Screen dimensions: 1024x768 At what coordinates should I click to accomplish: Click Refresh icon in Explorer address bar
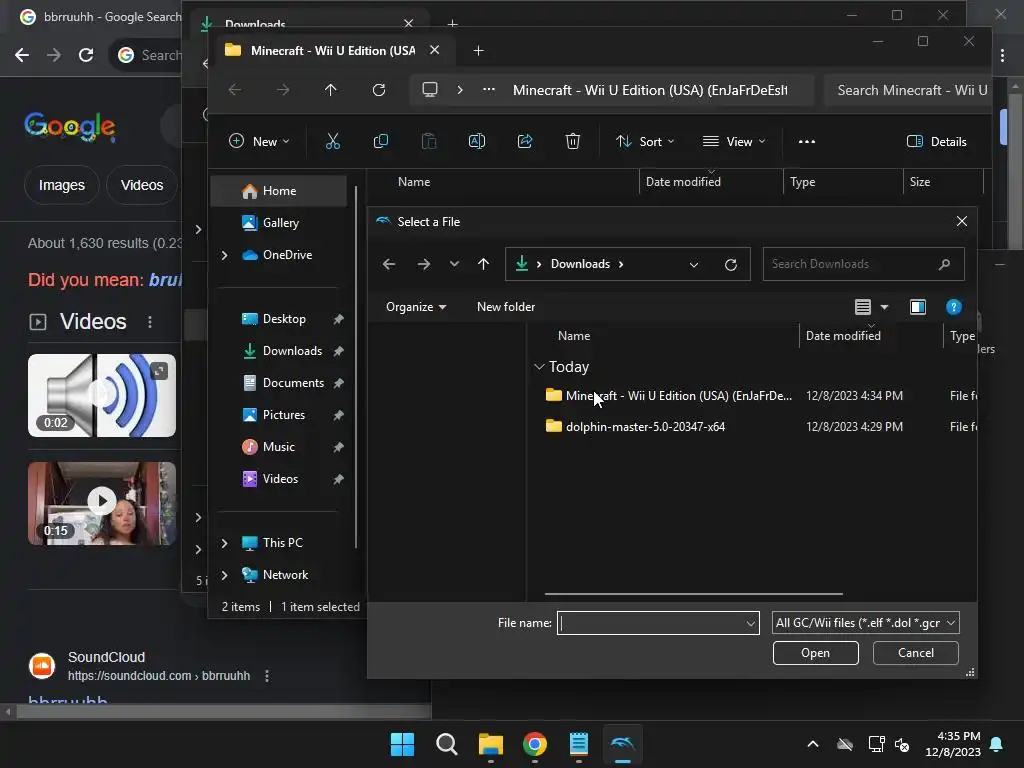click(x=379, y=89)
